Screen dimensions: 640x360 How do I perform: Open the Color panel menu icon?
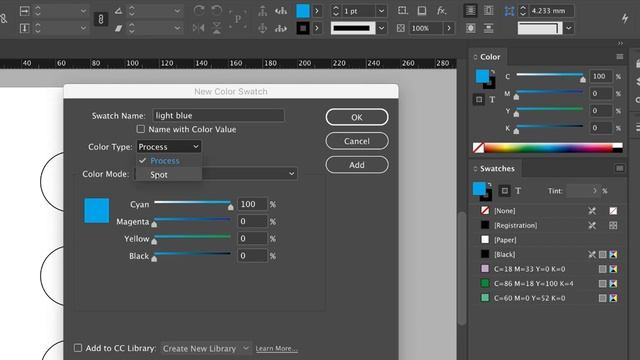[x=620, y=57]
